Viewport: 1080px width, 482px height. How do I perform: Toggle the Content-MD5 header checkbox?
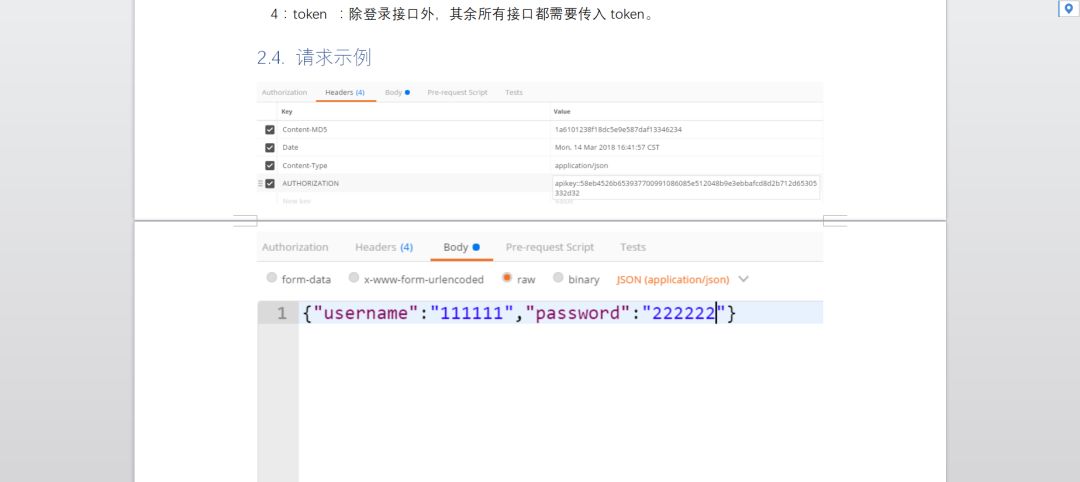tap(269, 129)
